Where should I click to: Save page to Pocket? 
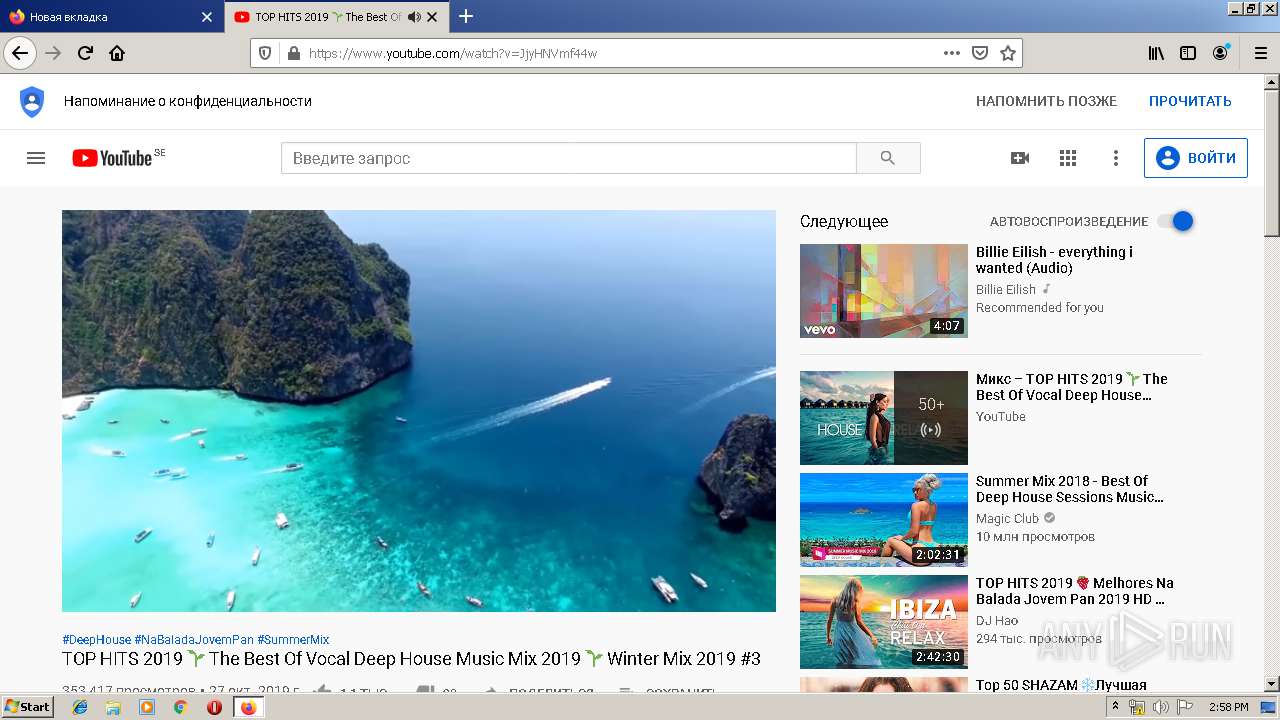[980, 53]
